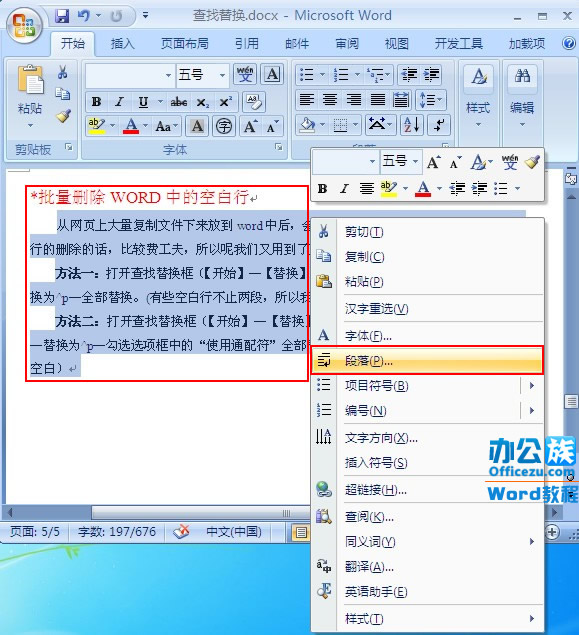This screenshot has width=579, height=635.
Task: Click 字数: 197/676 word count
Action: click(x=117, y=531)
